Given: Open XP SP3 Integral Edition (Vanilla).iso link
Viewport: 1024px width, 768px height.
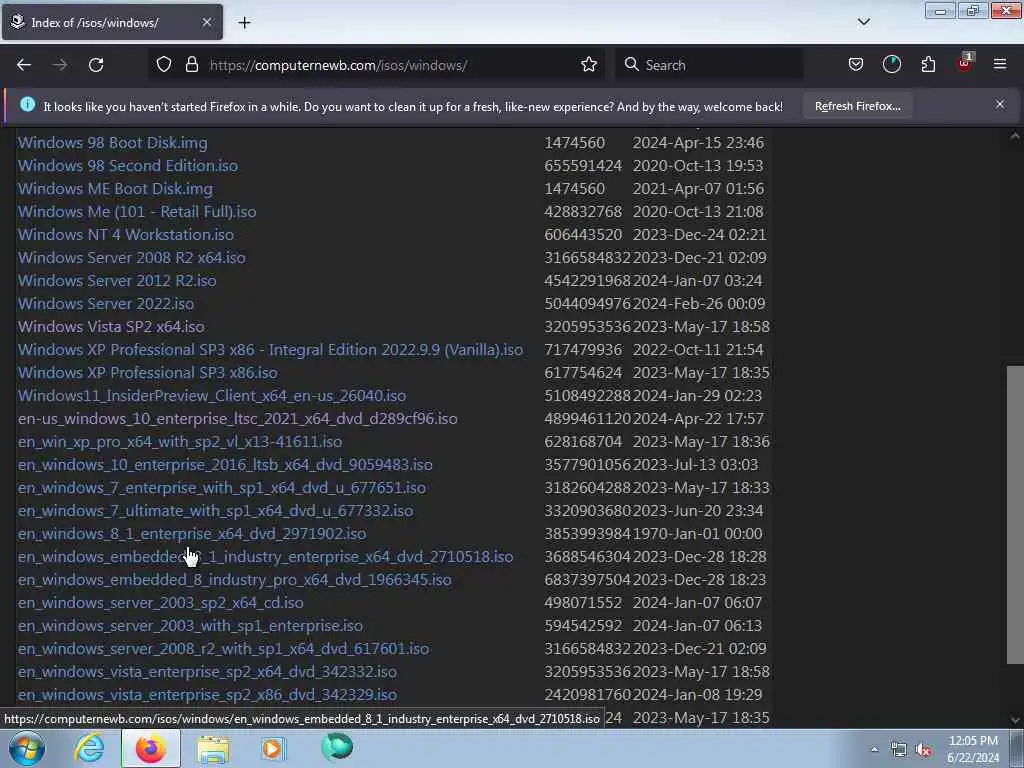Looking at the screenshot, I should pos(270,349).
